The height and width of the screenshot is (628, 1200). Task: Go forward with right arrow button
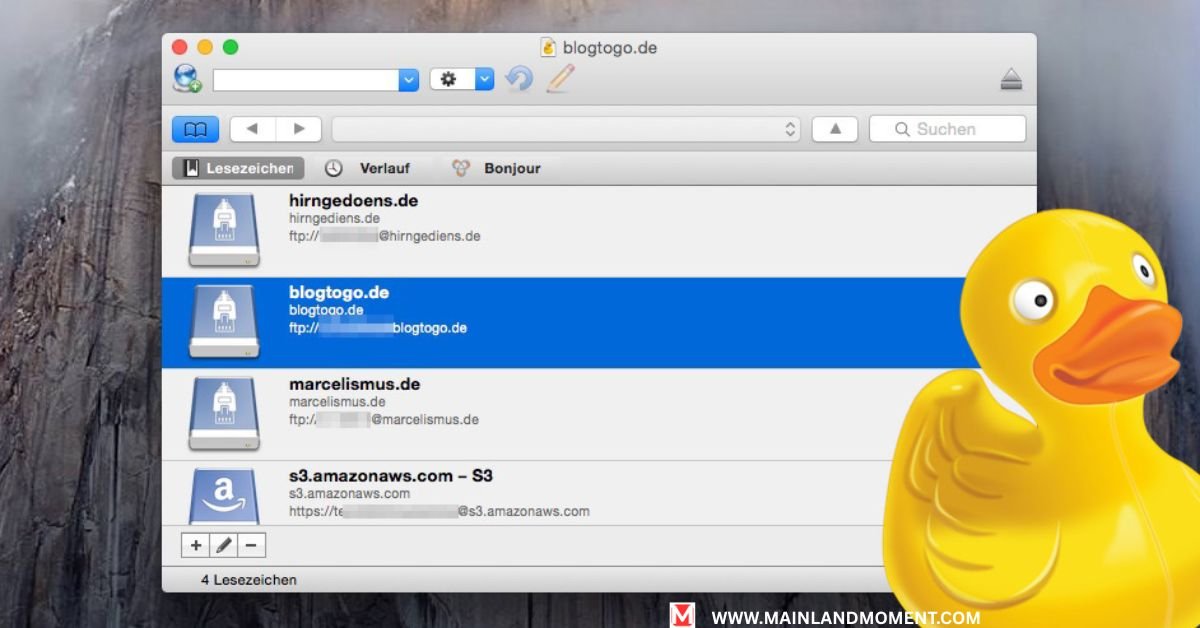tap(299, 129)
